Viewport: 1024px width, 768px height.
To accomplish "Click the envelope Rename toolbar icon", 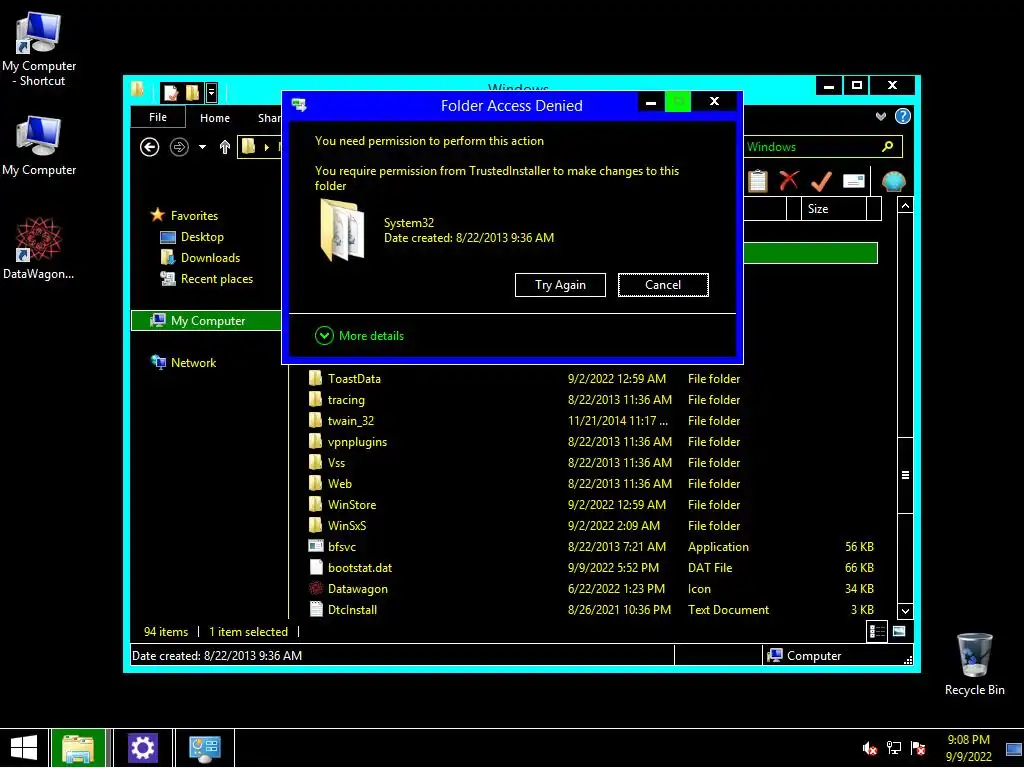I will 854,181.
